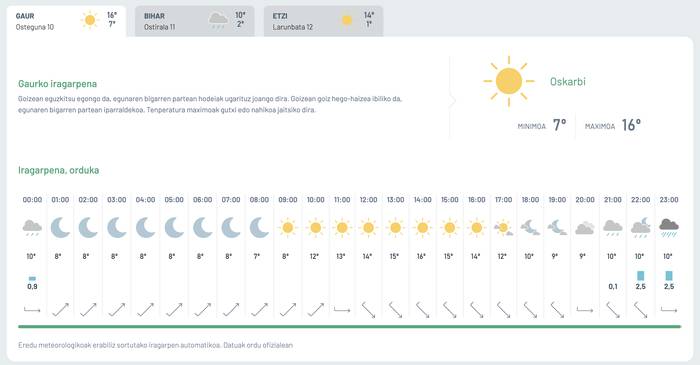Image resolution: width=700 pixels, height=365 pixels.
Task: Click the wind arrow under 12:00
Action: click(x=368, y=310)
